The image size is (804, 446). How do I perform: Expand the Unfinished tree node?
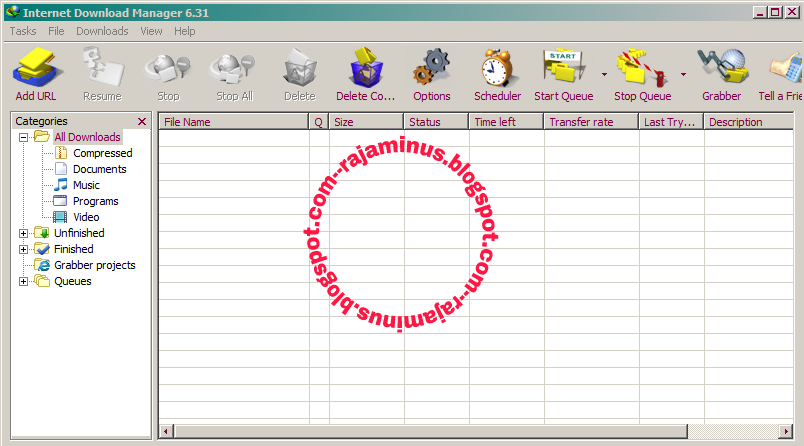point(23,233)
